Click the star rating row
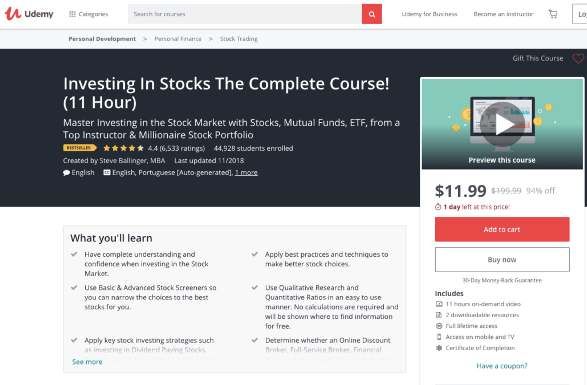Viewport: 587px width, 385px height. pos(123,148)
